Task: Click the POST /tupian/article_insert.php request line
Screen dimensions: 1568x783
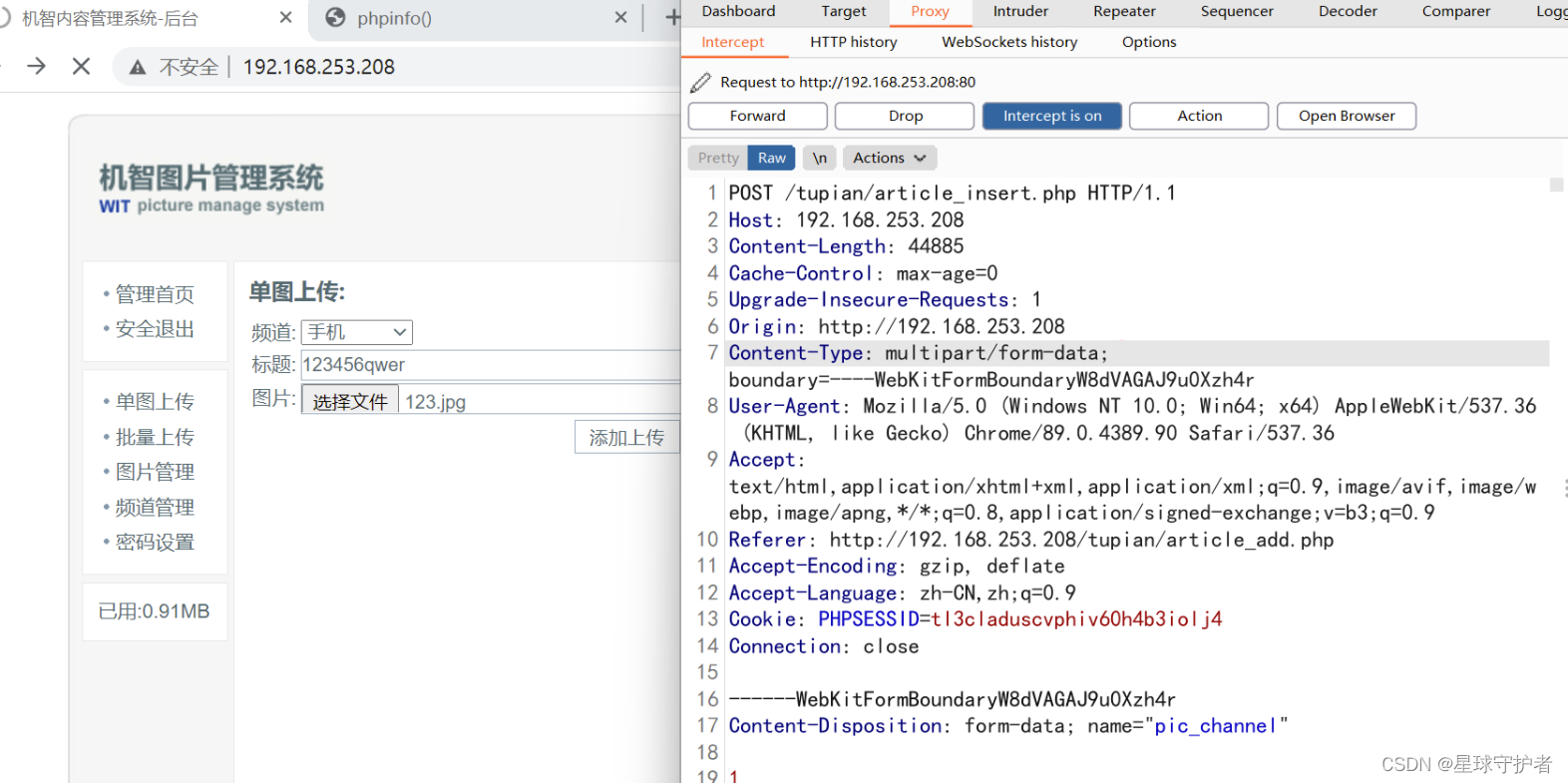Action: point(952,193)
